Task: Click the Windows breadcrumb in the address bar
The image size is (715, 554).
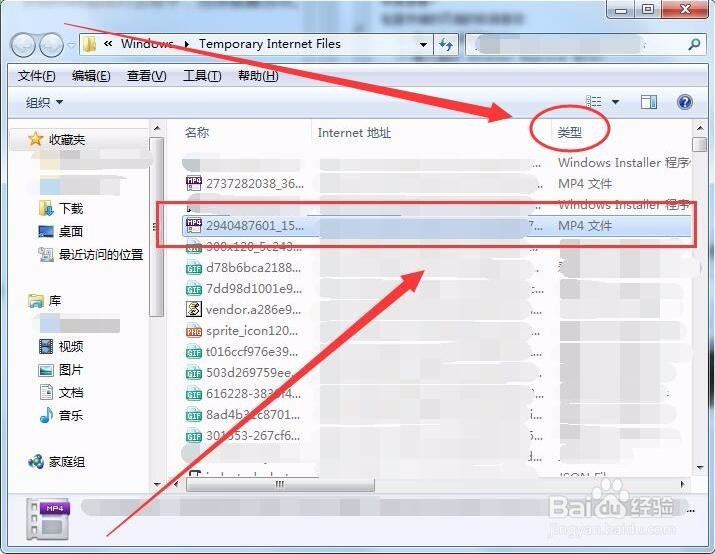Action: tap(147, 44)
